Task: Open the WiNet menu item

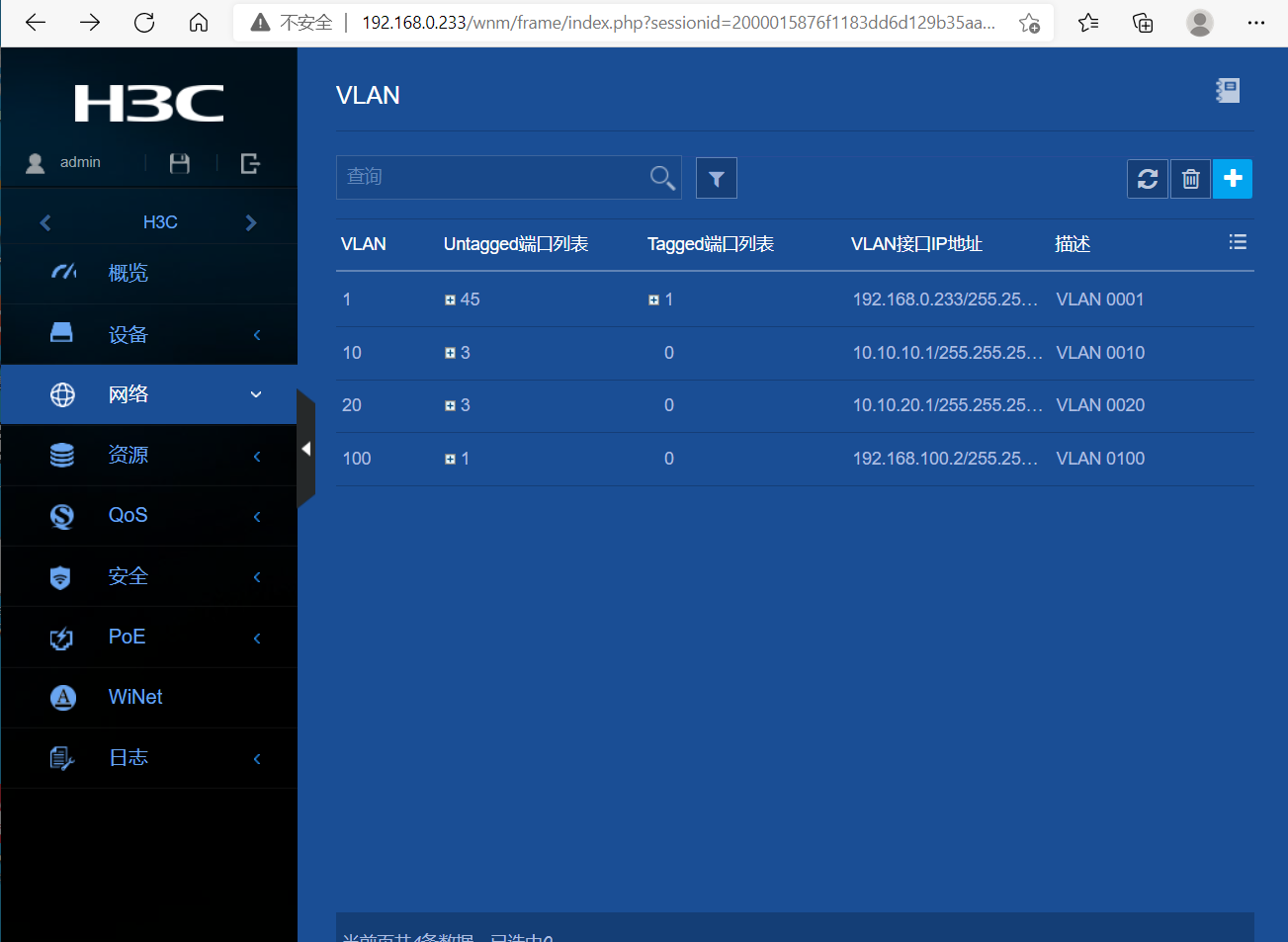Action: coord(135,697)
